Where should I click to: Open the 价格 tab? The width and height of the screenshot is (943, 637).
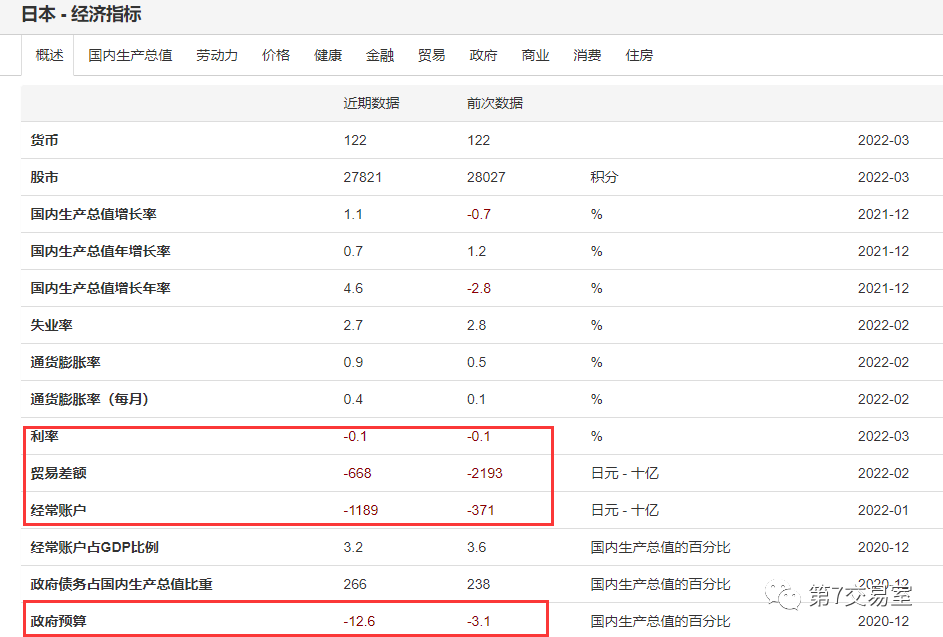276,55
